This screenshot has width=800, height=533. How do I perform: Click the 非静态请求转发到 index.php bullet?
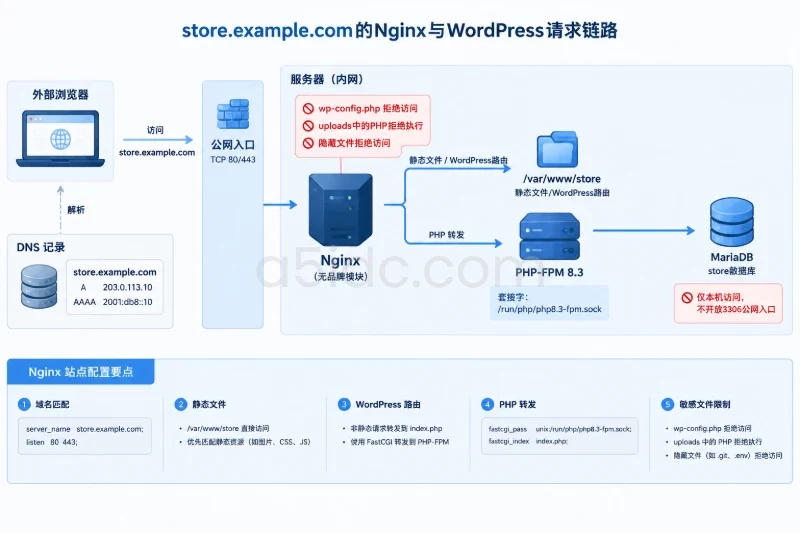tap(396, 428)
